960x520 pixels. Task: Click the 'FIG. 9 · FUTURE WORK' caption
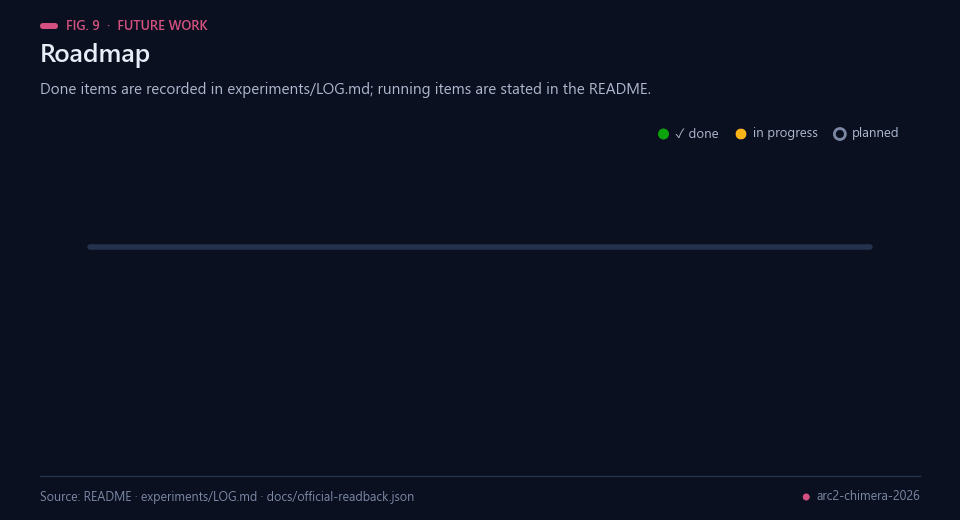[137, 26]
